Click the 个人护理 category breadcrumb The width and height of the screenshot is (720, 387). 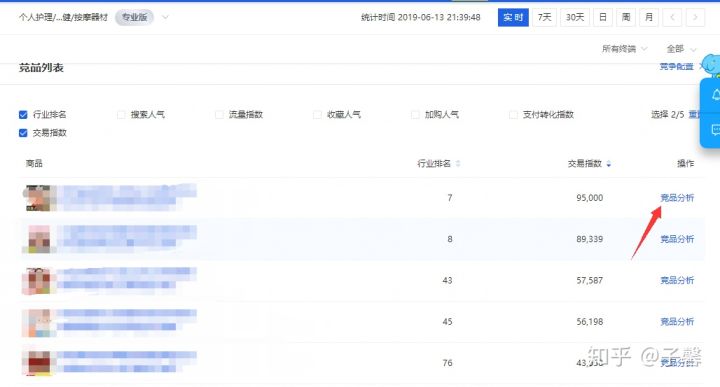pos(63,17)
